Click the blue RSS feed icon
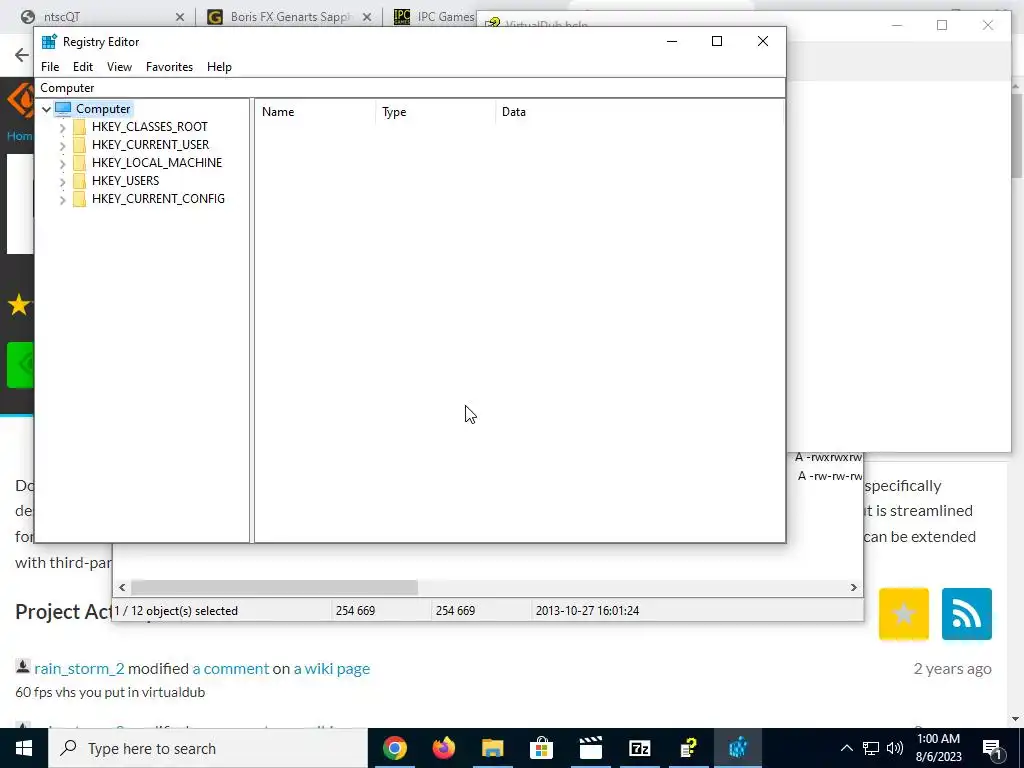The height and width of the screenshot is (768, 1024). (967, 614)
